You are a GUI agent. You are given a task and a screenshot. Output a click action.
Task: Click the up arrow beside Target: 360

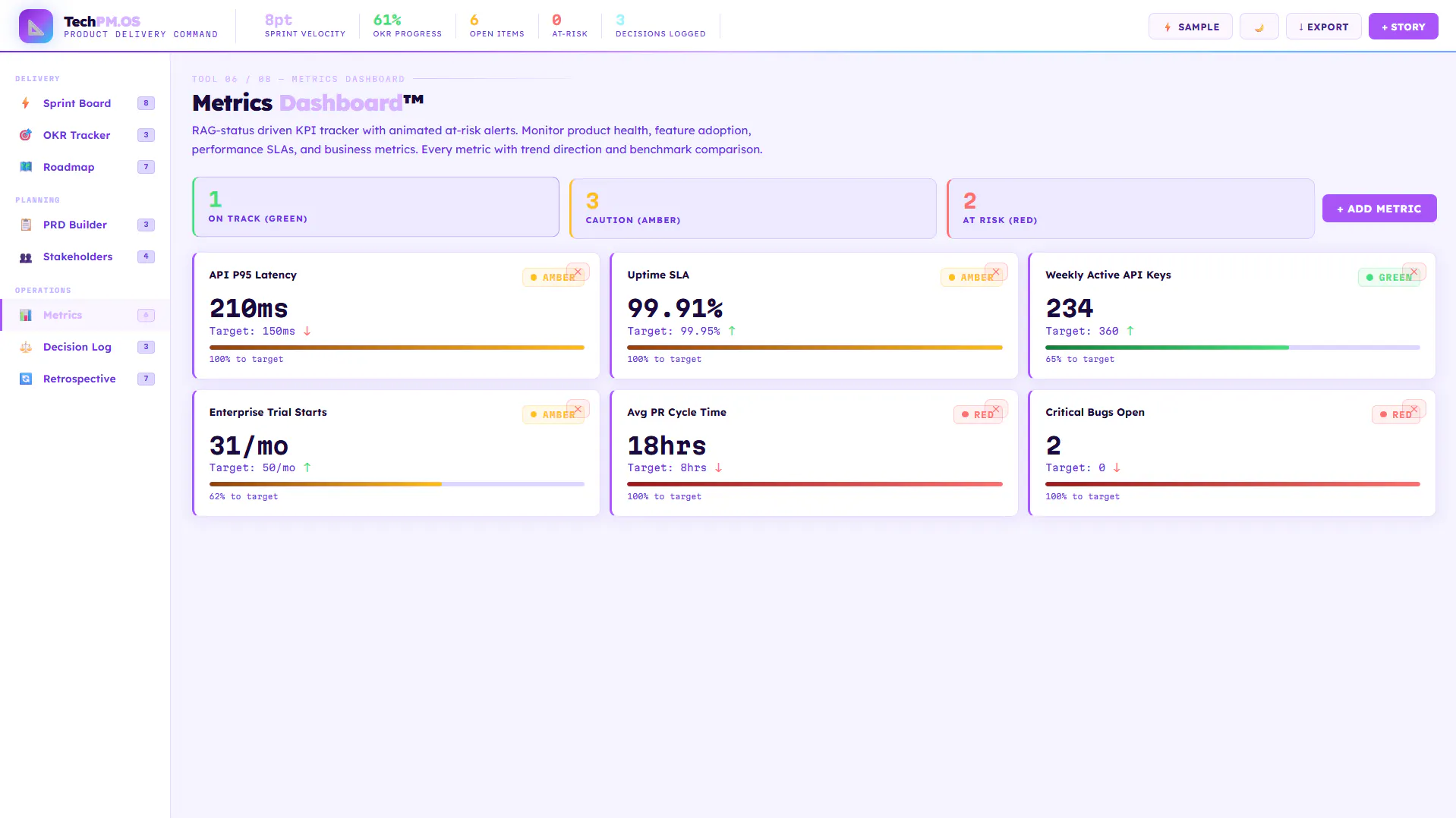click(x=1130, y=331)
